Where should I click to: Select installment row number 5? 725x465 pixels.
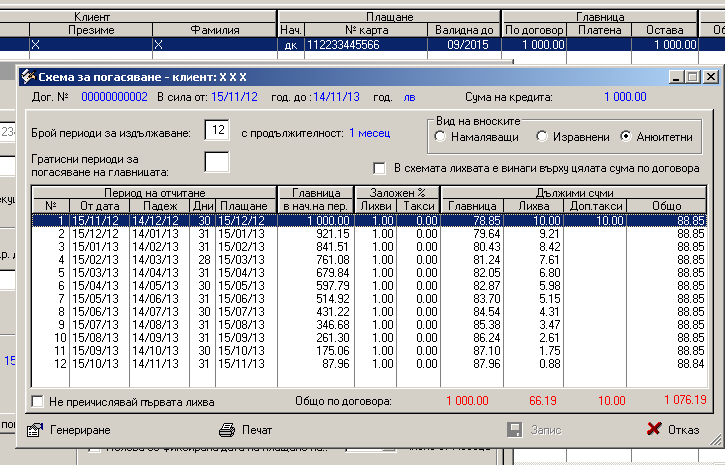369,273
